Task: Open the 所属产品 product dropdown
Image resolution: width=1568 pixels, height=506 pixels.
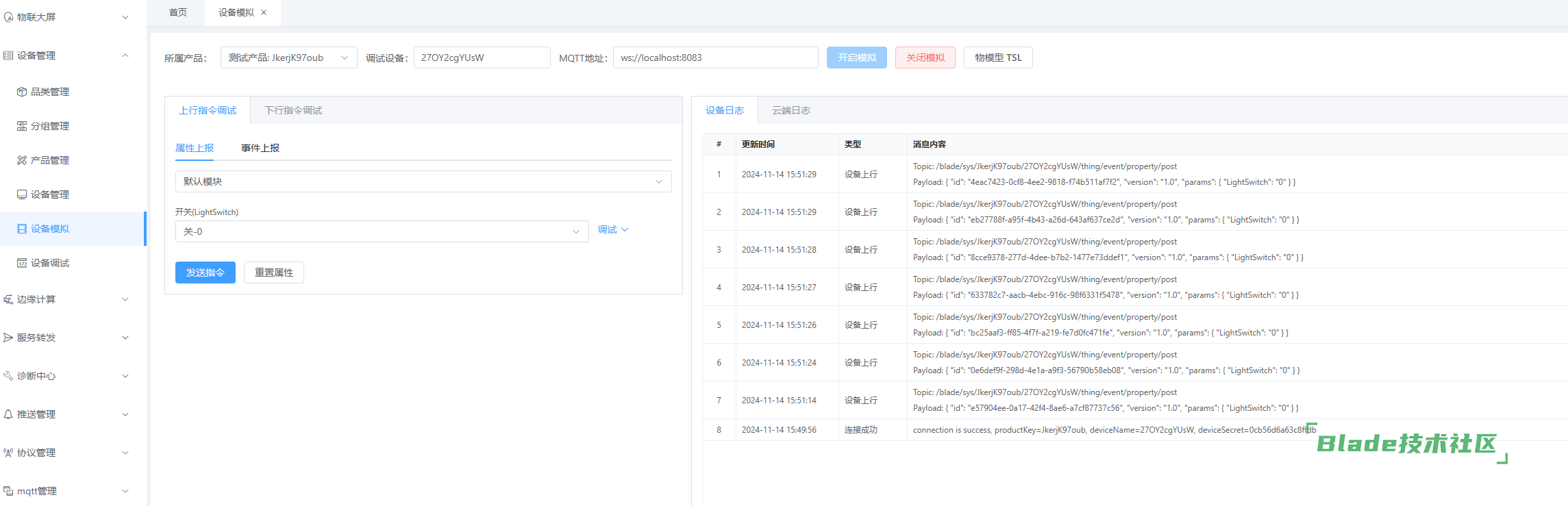Action: [288, 58]
